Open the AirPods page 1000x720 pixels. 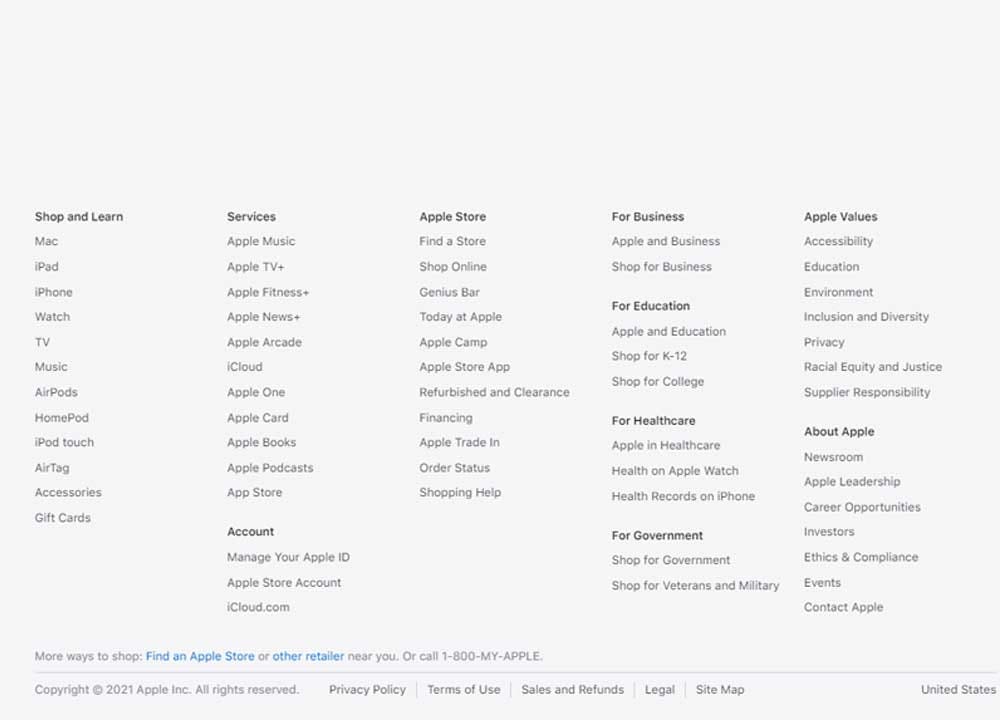(55, 392)
